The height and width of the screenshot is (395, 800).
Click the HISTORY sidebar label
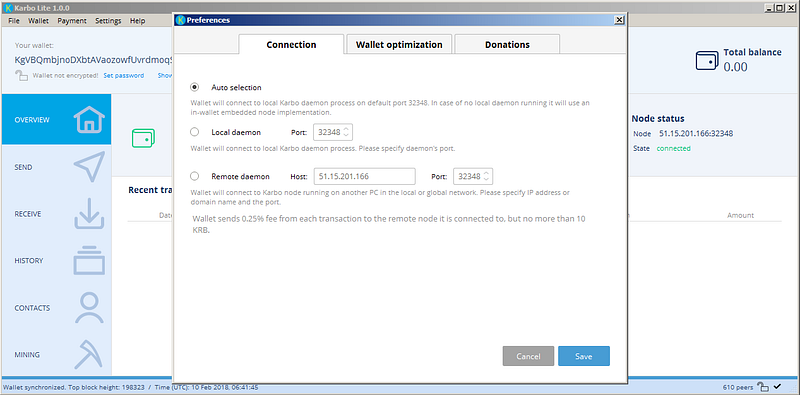[29, 261]
